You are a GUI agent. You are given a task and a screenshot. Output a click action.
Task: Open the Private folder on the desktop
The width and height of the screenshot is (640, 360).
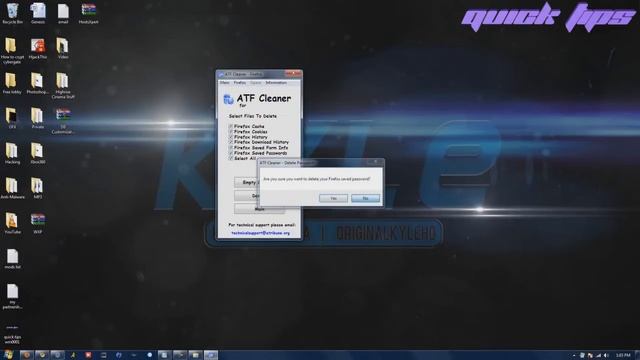click(37, 118)
